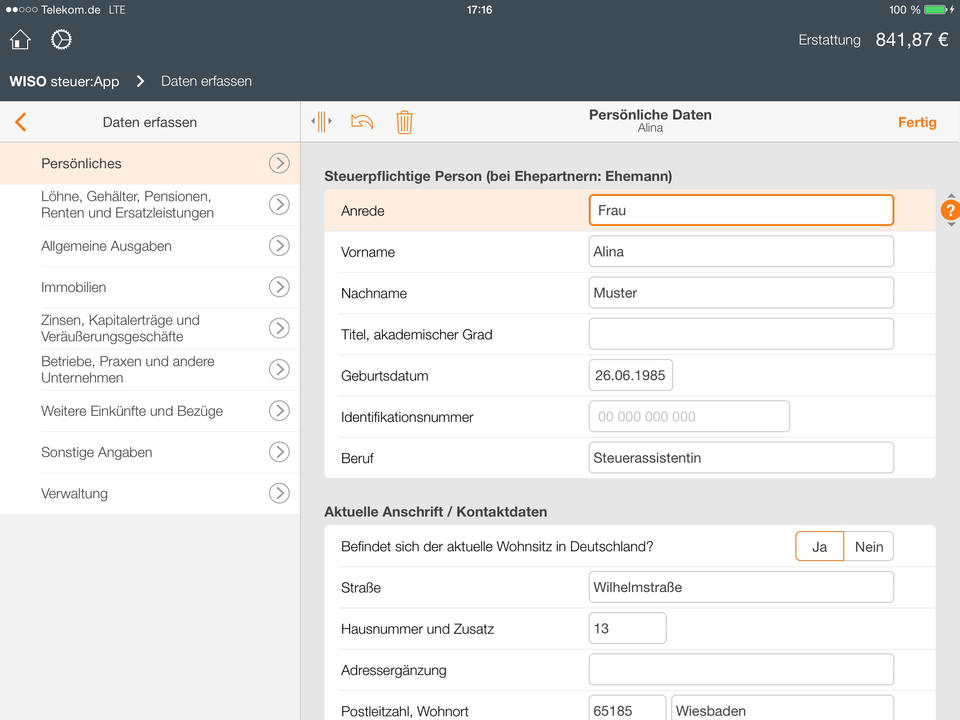Select Ja for Wohnsitz in Deutschland

tap(819, 547)
